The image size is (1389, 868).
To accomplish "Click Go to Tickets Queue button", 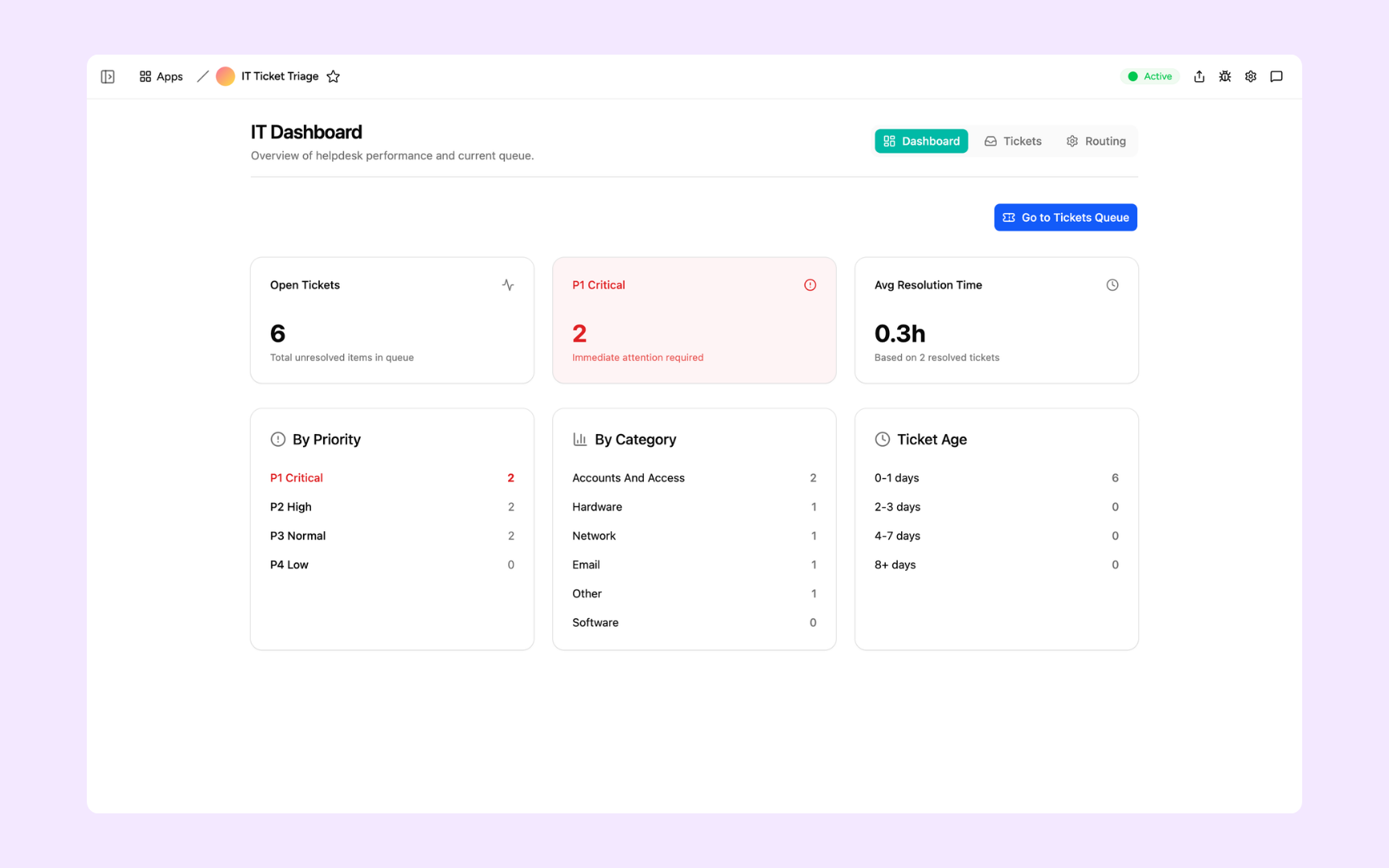I will [x=1066, y=218].
